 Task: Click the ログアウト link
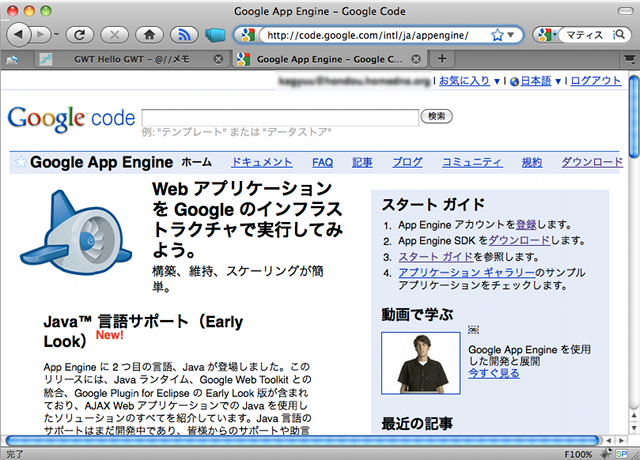click(596, 81)
